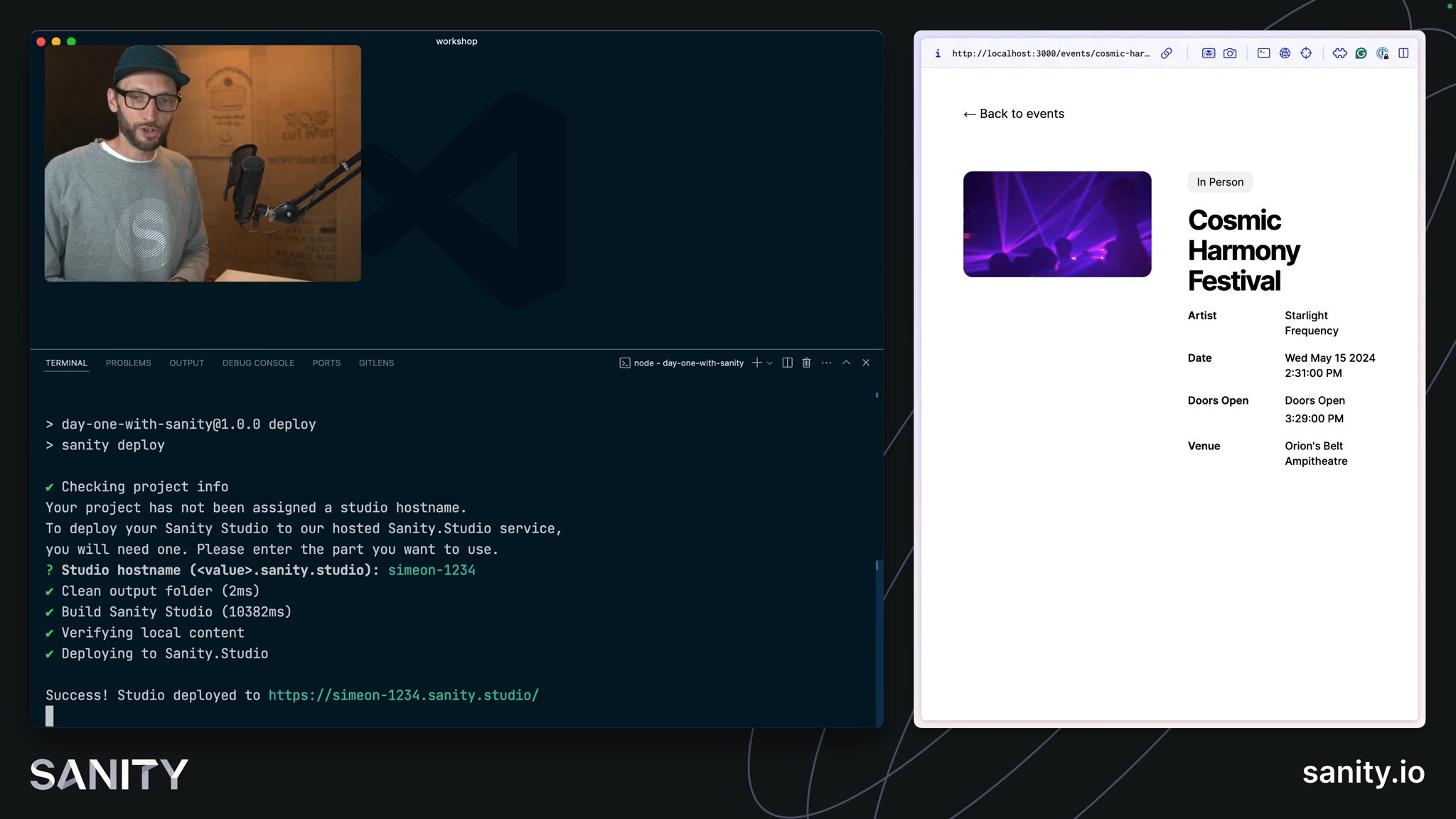Click the Cosmic Harmony Festival thumbnail
This screenshot has height=819, width=1456.
coord(1057,223)
